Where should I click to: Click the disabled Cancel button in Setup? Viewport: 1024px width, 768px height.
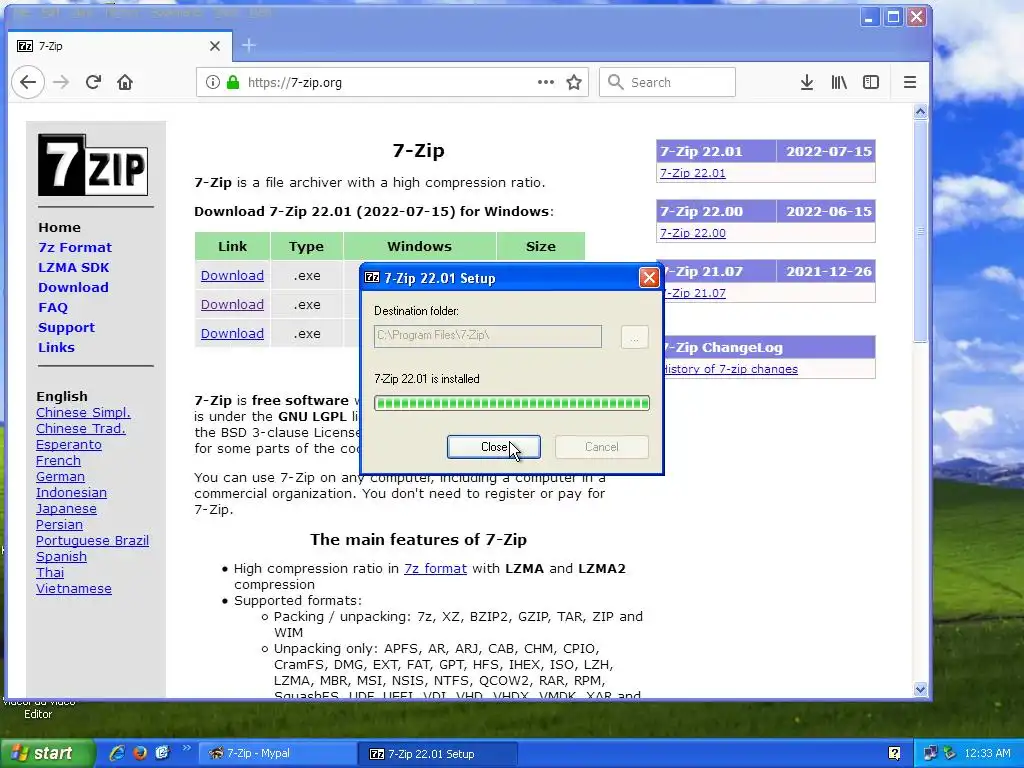[601, 447]
